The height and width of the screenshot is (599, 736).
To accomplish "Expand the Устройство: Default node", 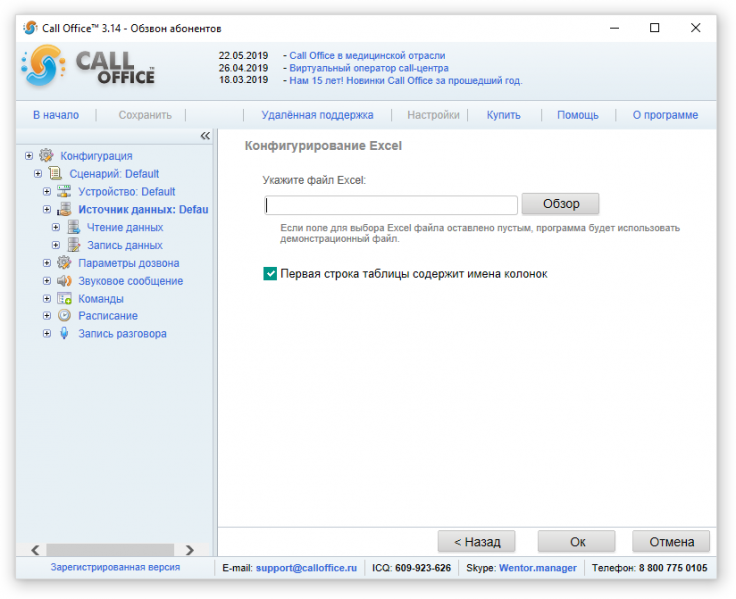I will click(47, 191).
